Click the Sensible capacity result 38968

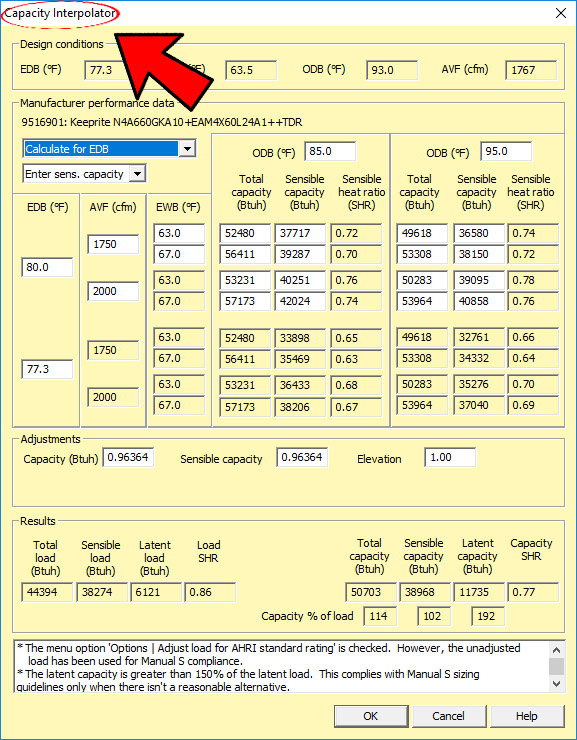[x=425, y=592]
